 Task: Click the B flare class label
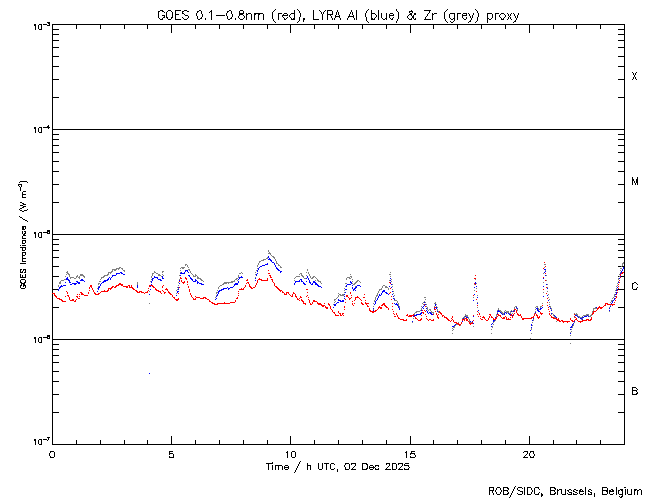635,391
